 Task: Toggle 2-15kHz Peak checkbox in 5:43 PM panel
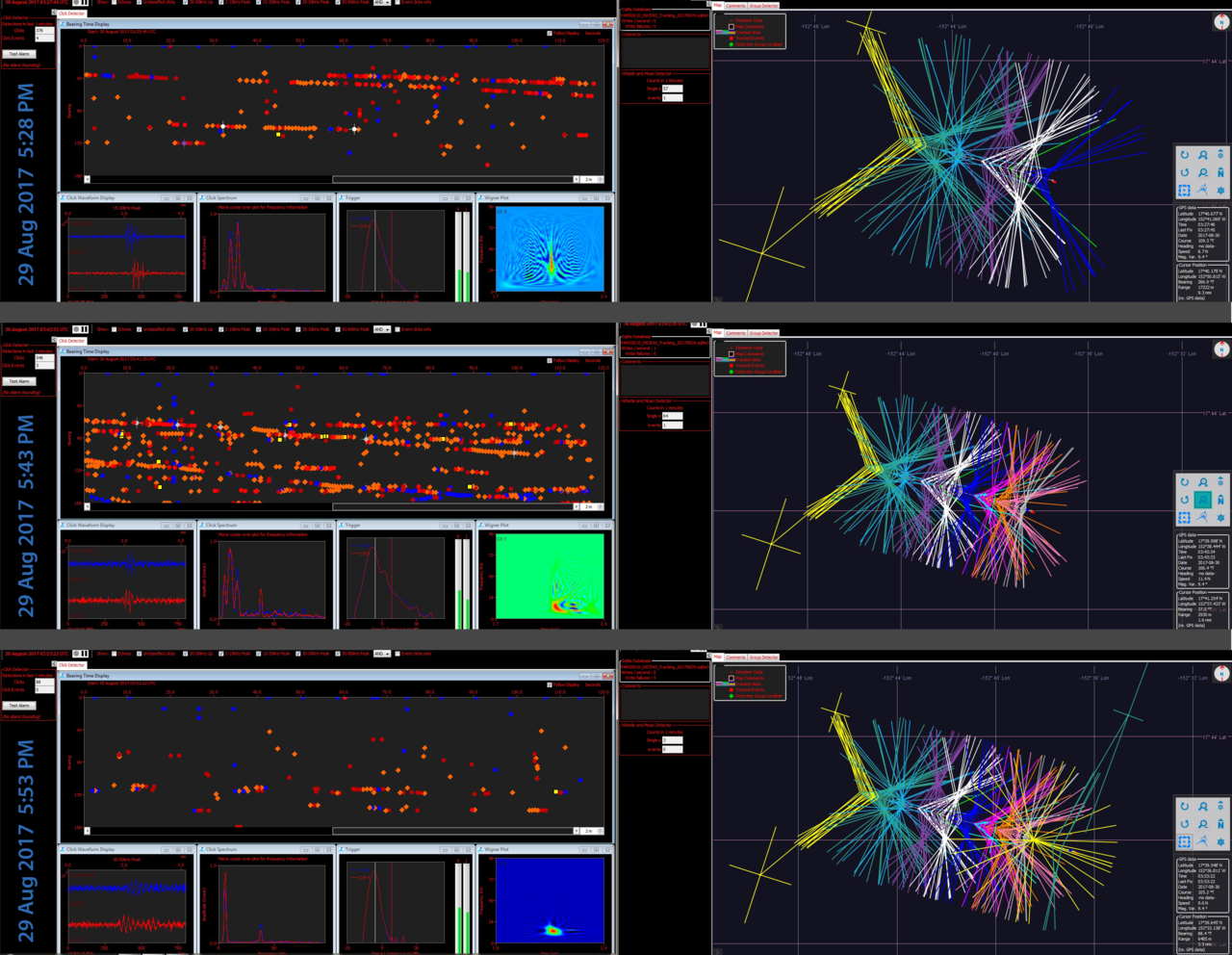pyautogui.click(x=220, y=329)
